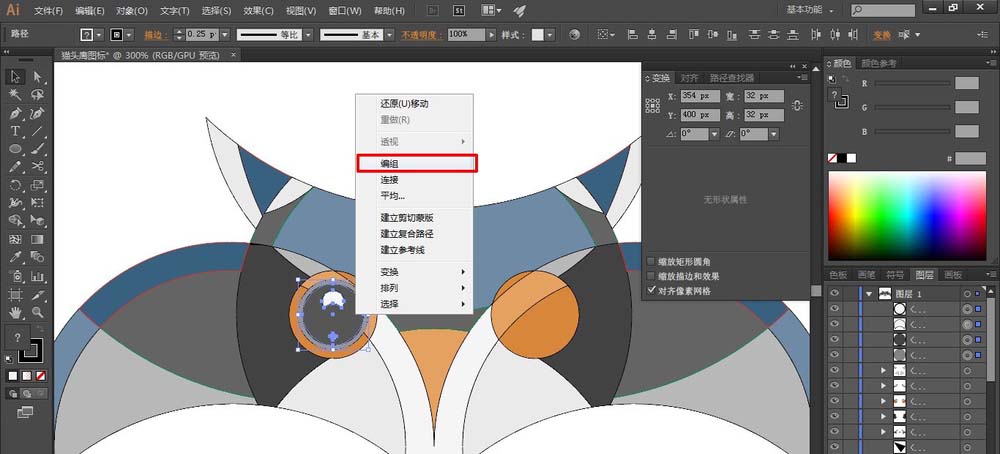This screenshot has width=1000, height=454.
Task: Open the 文件(F) menu
Action: (48, 11)
